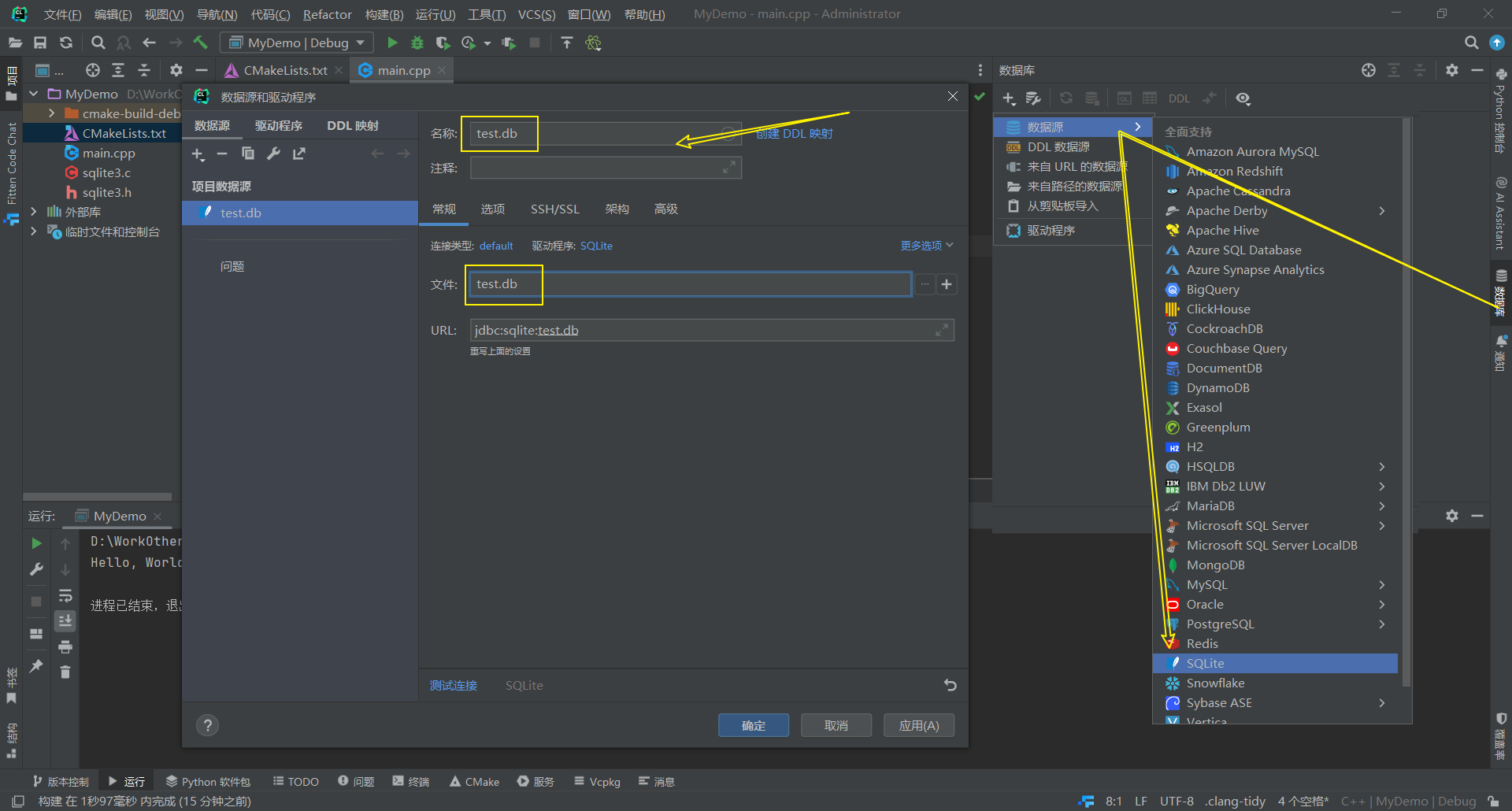Viewport: 1512px width, 811px height.
Task: Expand the Apache Derby submenu arrow
Action: pos(1381,210)
